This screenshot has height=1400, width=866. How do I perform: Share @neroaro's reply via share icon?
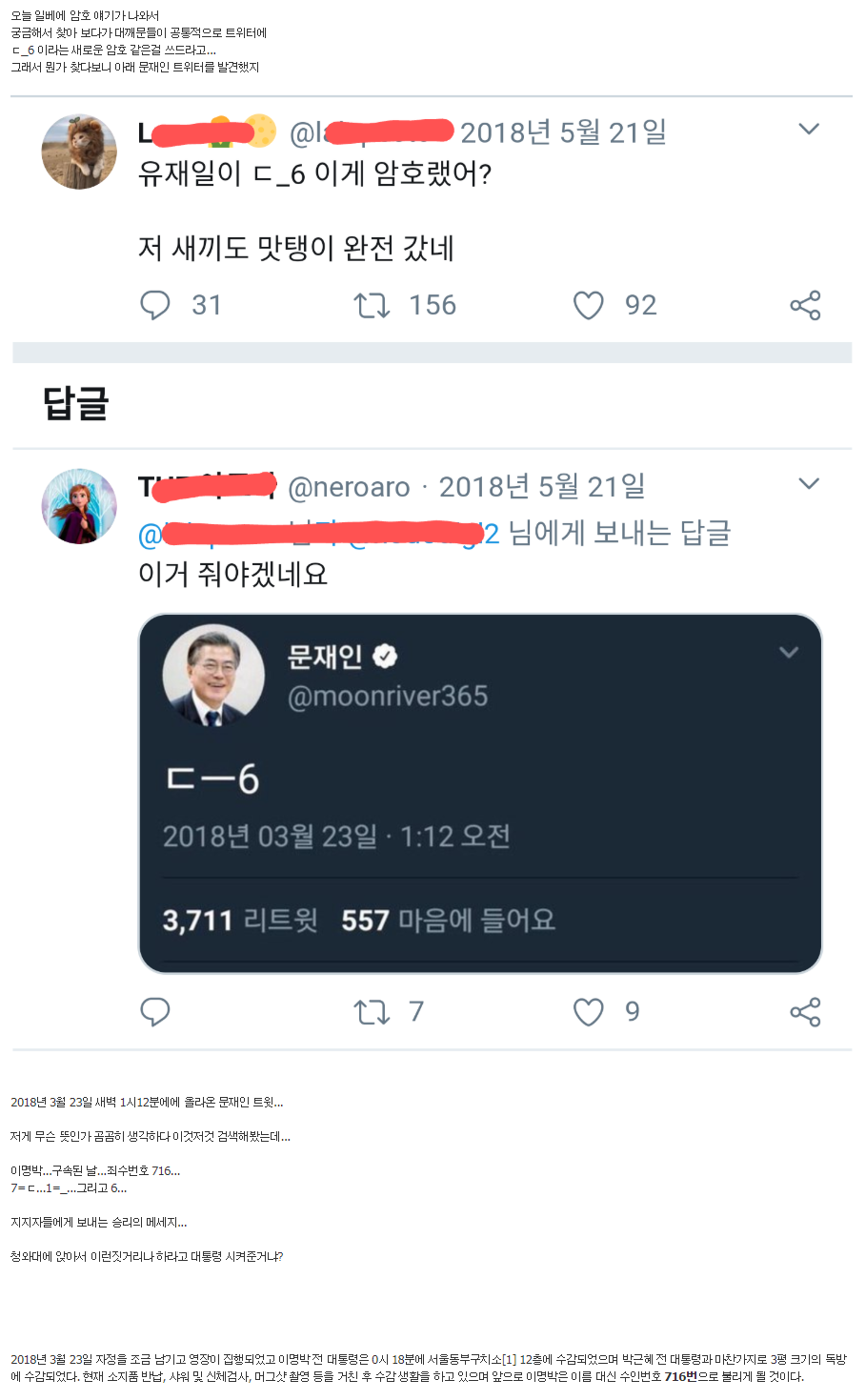(805, 1011)
